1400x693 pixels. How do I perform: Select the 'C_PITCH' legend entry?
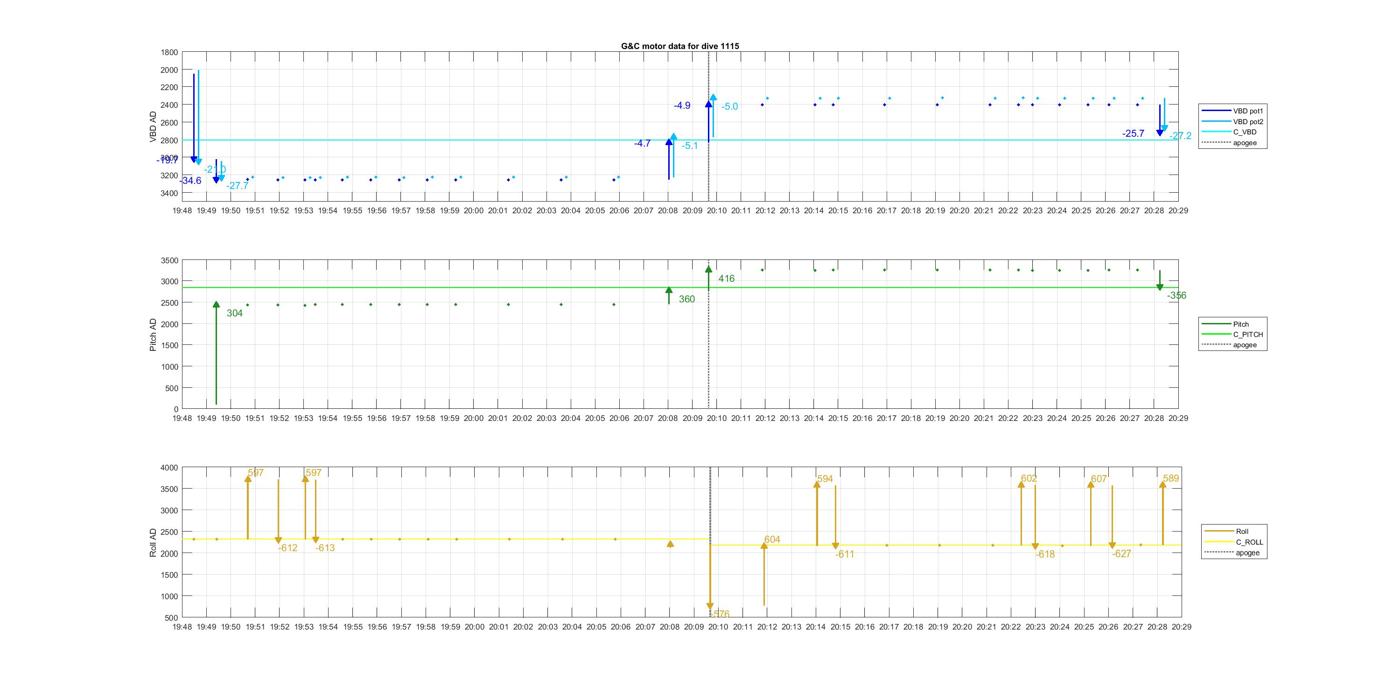click(x=1248, y=335)
